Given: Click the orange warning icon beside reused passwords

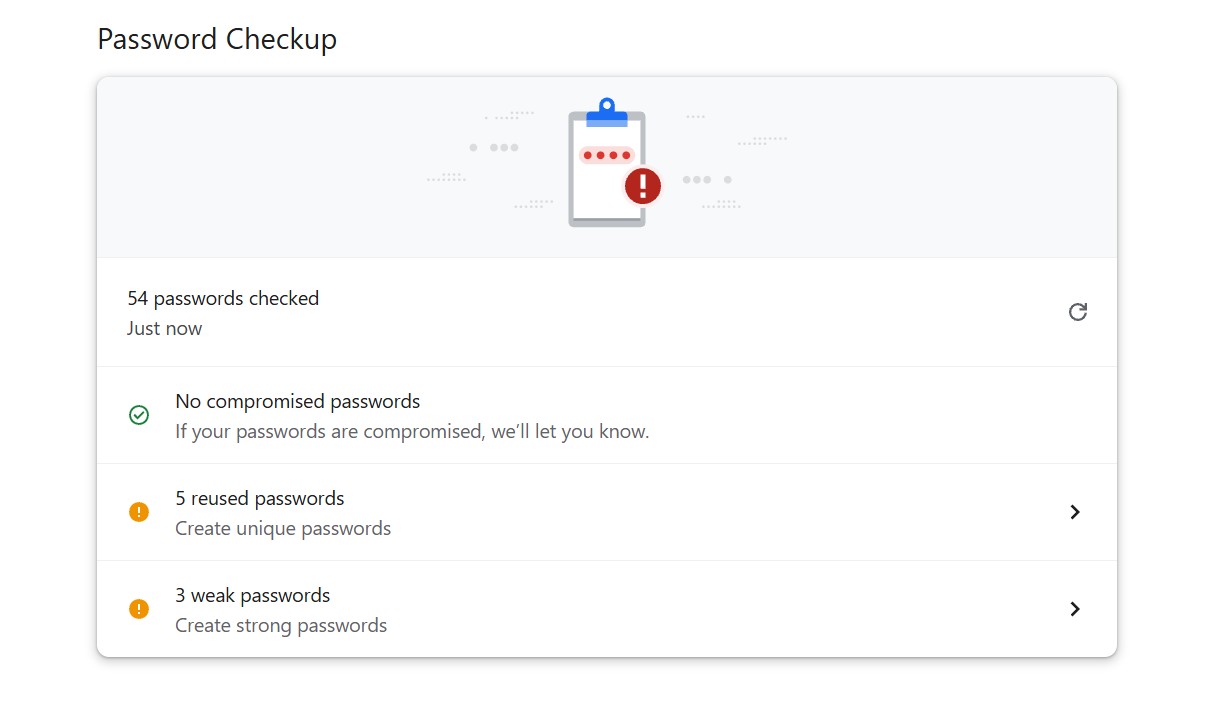Looking at the screenshot, I should [139, 512].
